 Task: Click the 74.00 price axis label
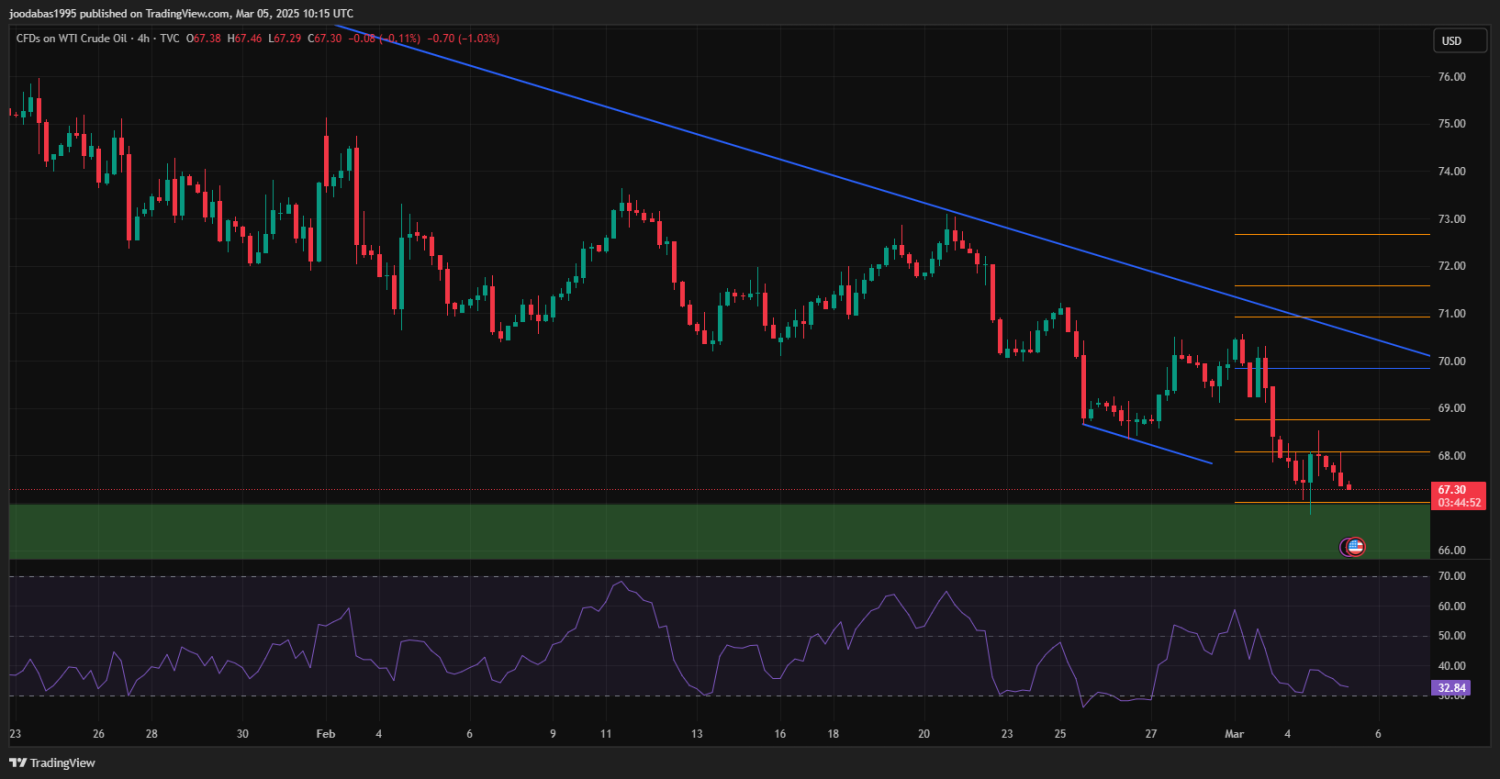point(1451,172)
